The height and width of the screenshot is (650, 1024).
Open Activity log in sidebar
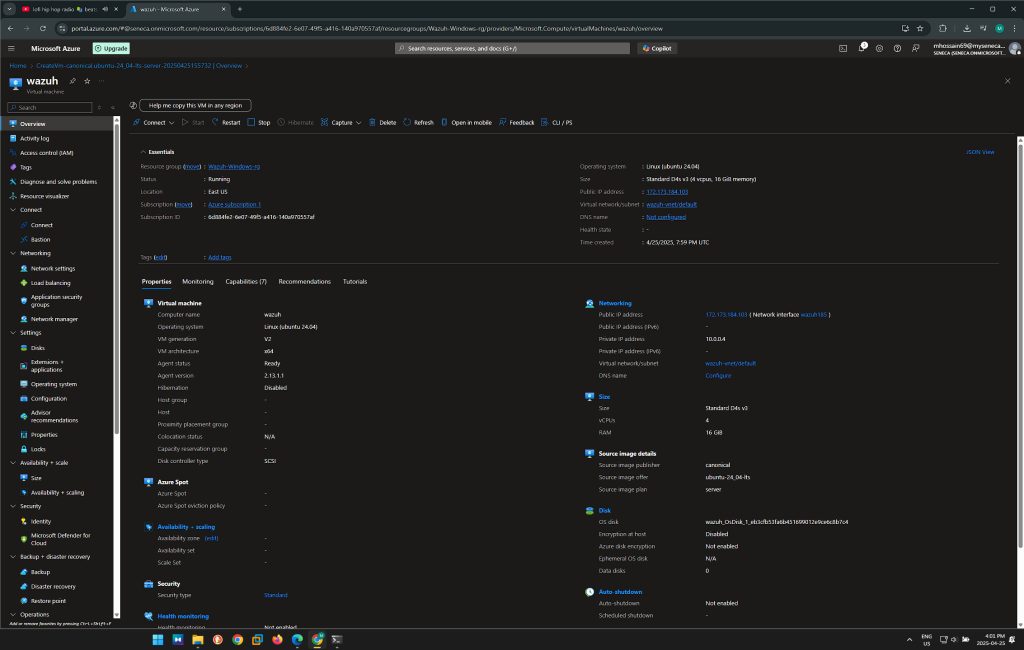point(34,138)
